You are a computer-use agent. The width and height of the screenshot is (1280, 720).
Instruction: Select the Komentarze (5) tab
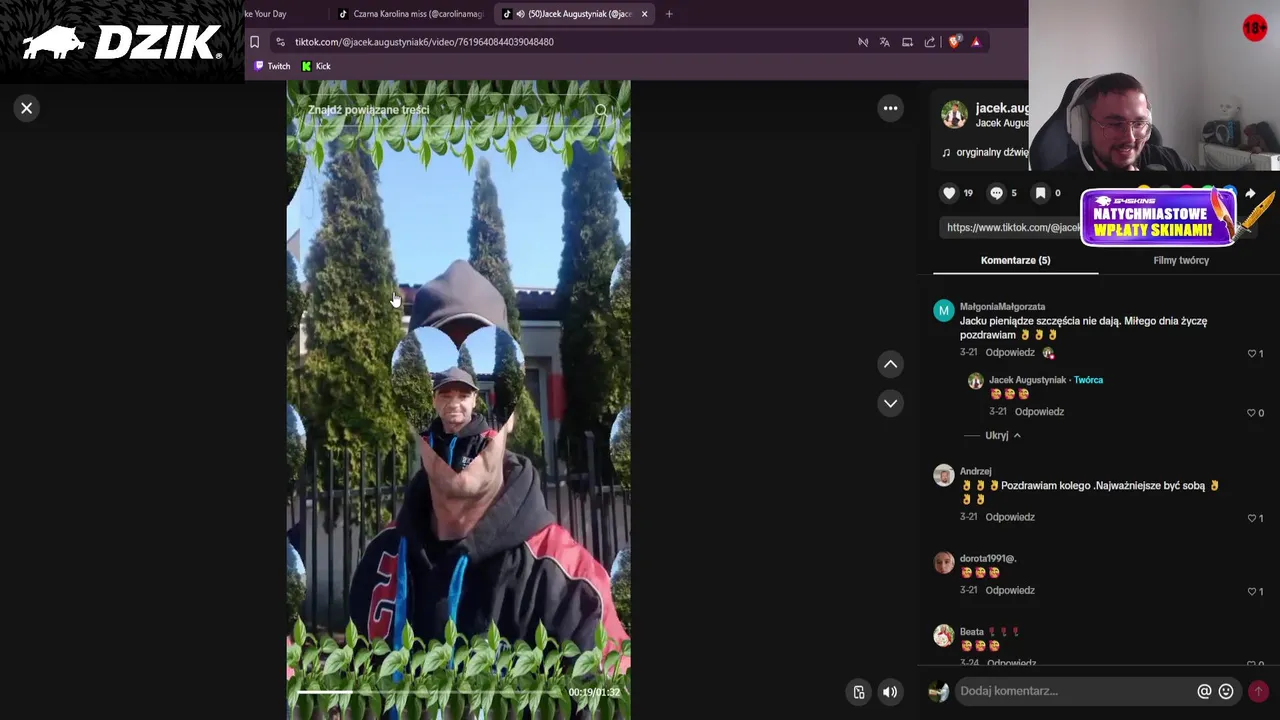coord(1015,260)
